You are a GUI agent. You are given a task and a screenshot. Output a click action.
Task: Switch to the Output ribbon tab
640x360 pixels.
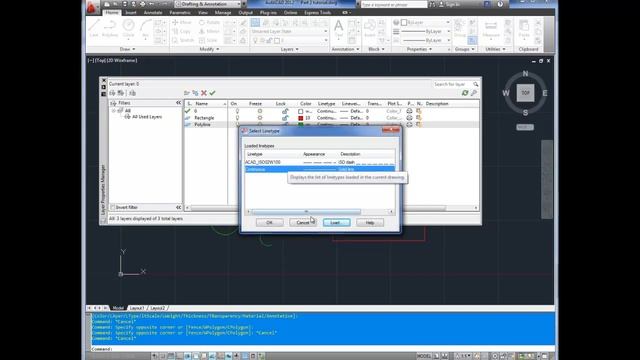coord(245,13)
